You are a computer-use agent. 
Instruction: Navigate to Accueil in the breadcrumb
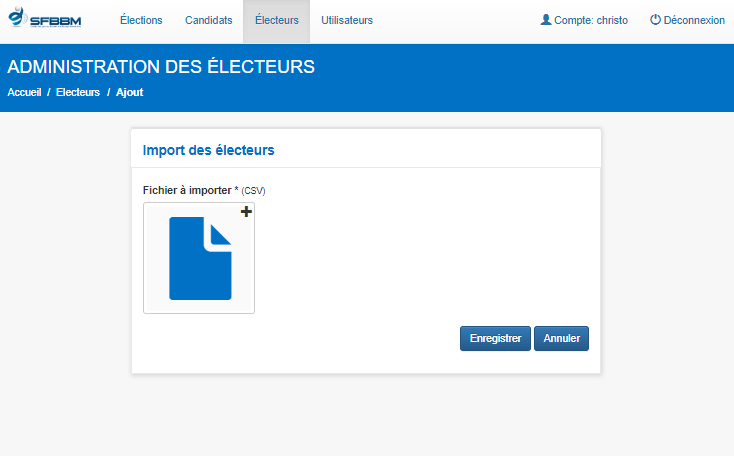click(24, 92)
